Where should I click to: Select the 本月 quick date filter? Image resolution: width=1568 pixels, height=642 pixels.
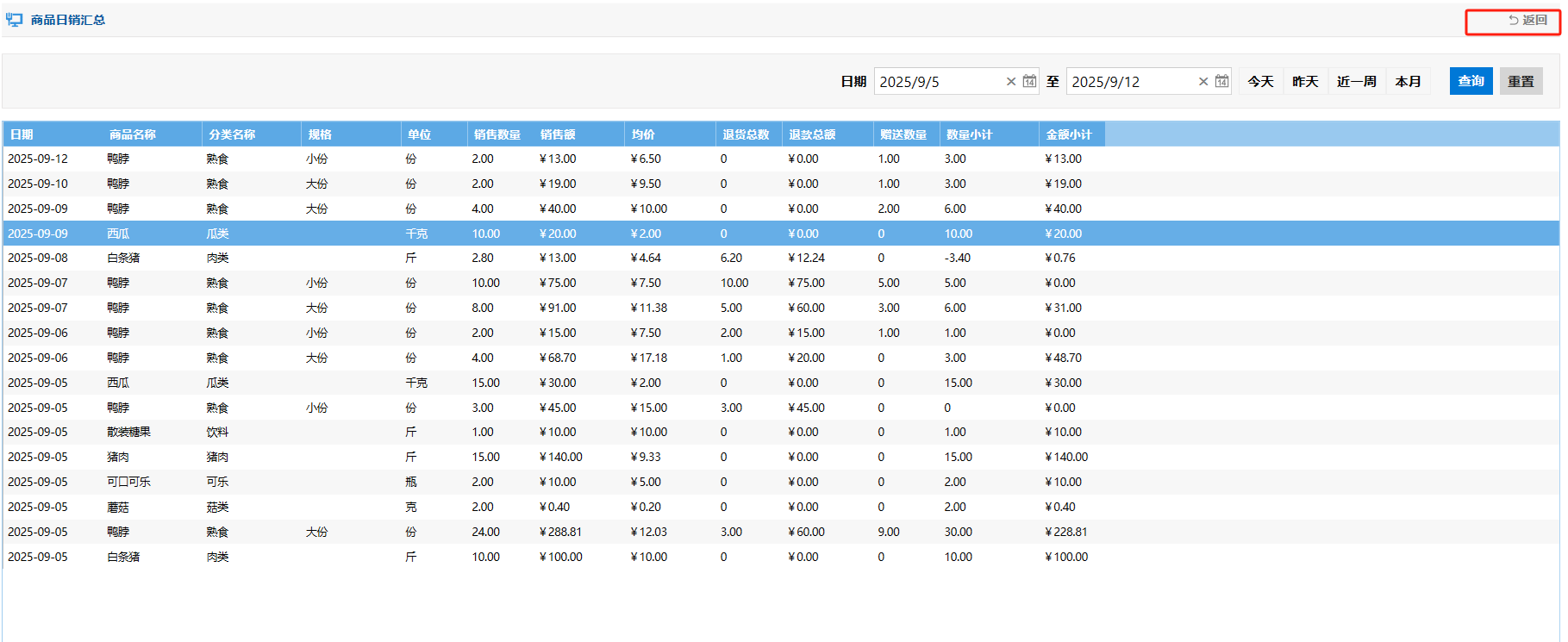1408,82
